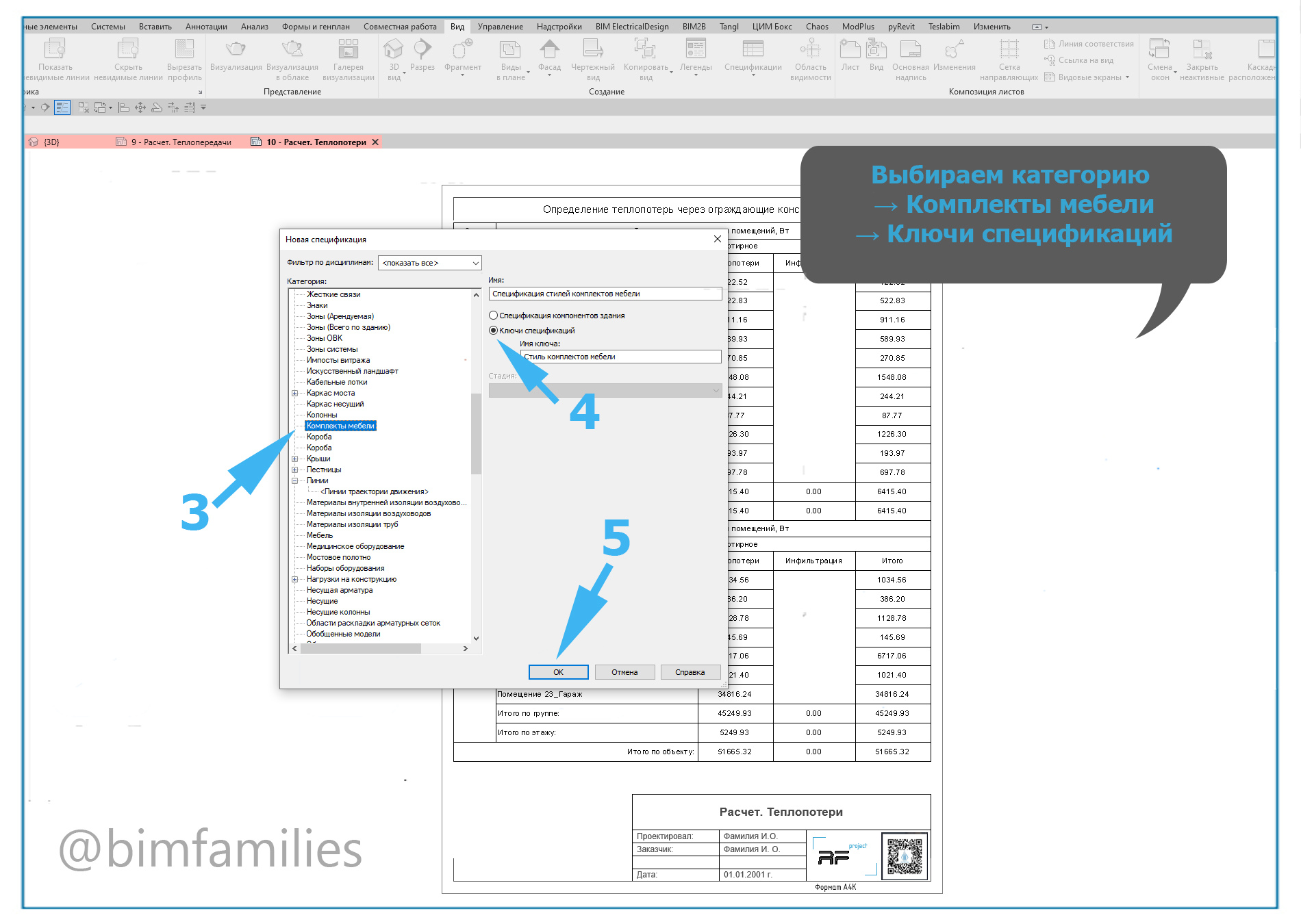Create a Чертежный вид
Image resolution: width=1301 pixels, height=924 pixels.
[x=593, y=59]
